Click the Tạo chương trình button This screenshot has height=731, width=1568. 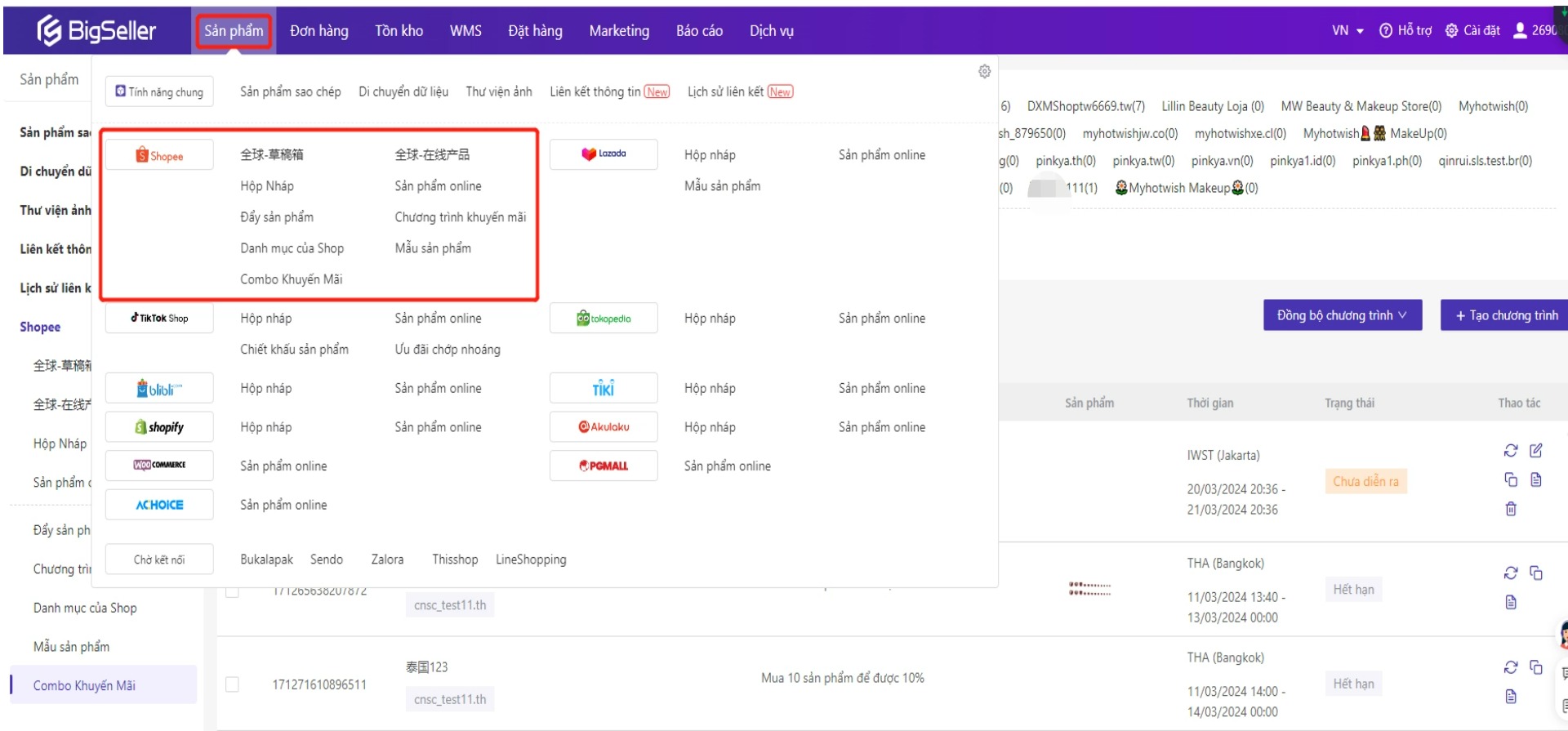tap(1505, 315)
